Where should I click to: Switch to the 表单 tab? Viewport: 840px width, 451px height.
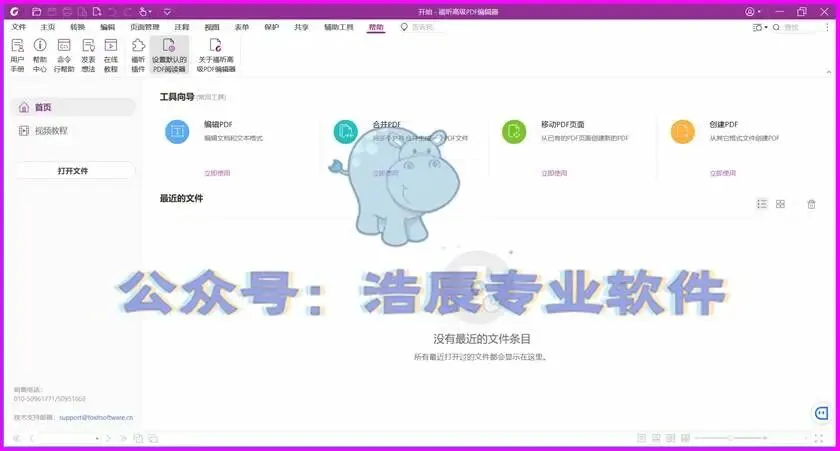pos(242,27)
